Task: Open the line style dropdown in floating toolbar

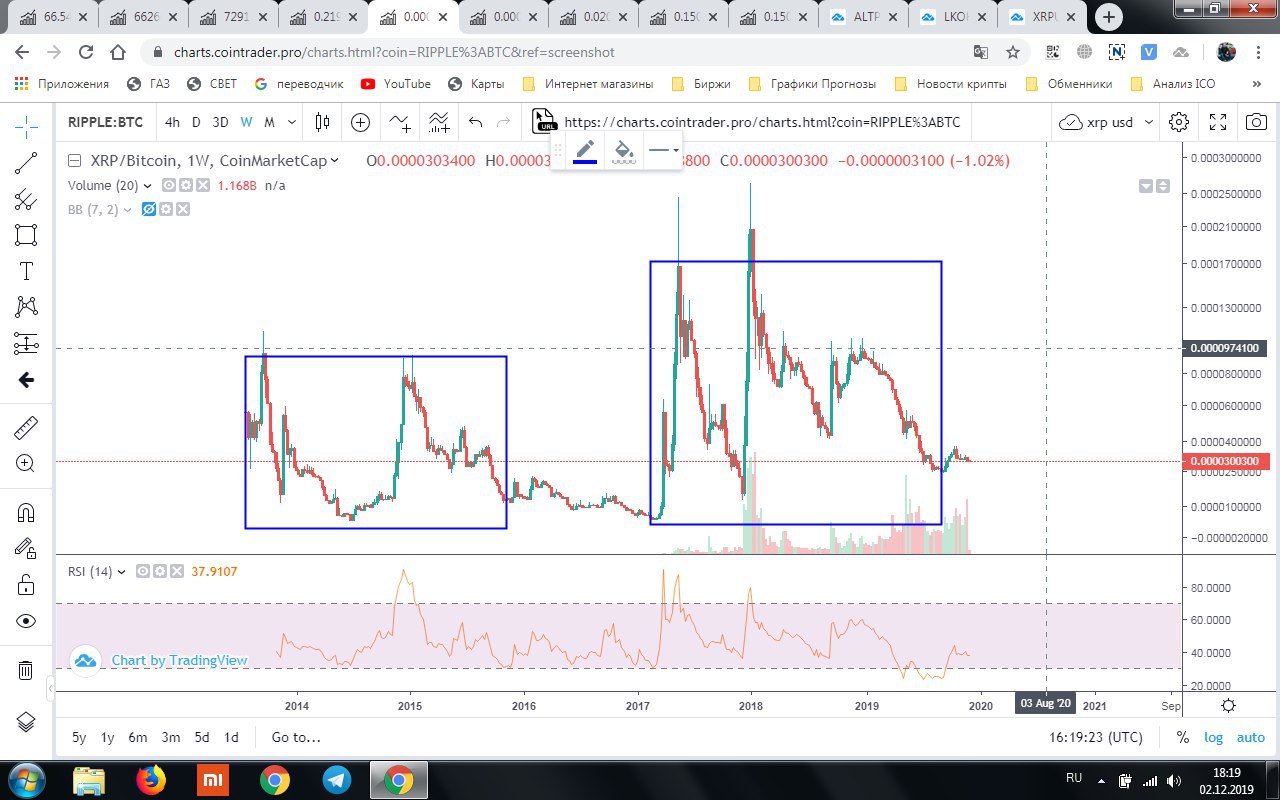Action: pyautogui.click(x=662, y=151)
